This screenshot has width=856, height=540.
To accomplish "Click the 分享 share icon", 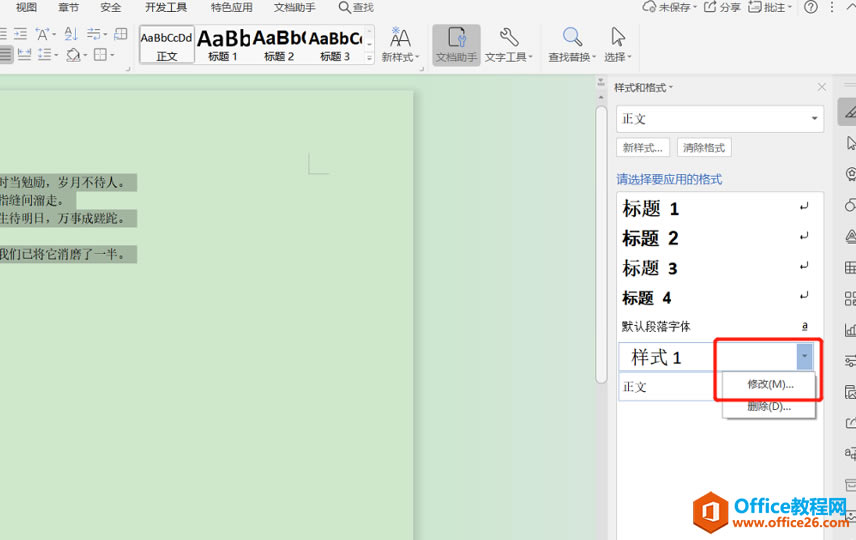I will point(710,7).
